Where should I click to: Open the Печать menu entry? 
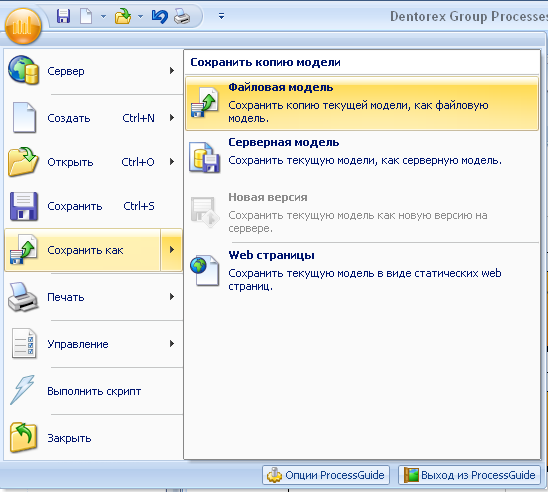[x=93, y=297]
